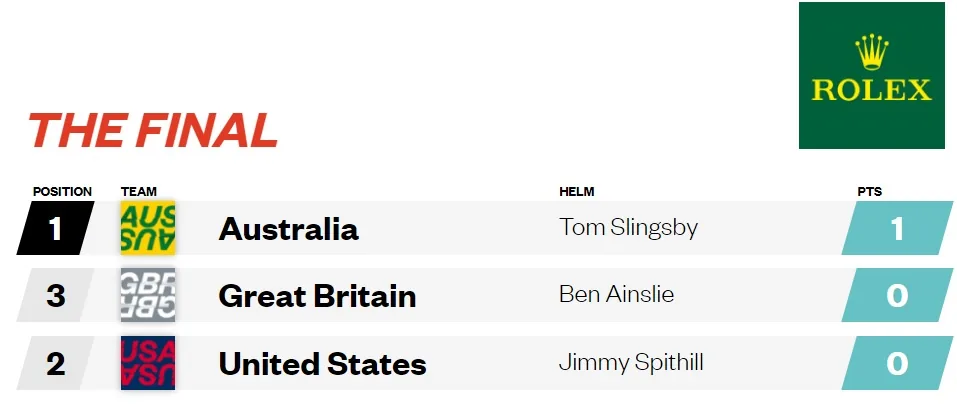Click Australia's points badge showing 1

click(897, 228)
